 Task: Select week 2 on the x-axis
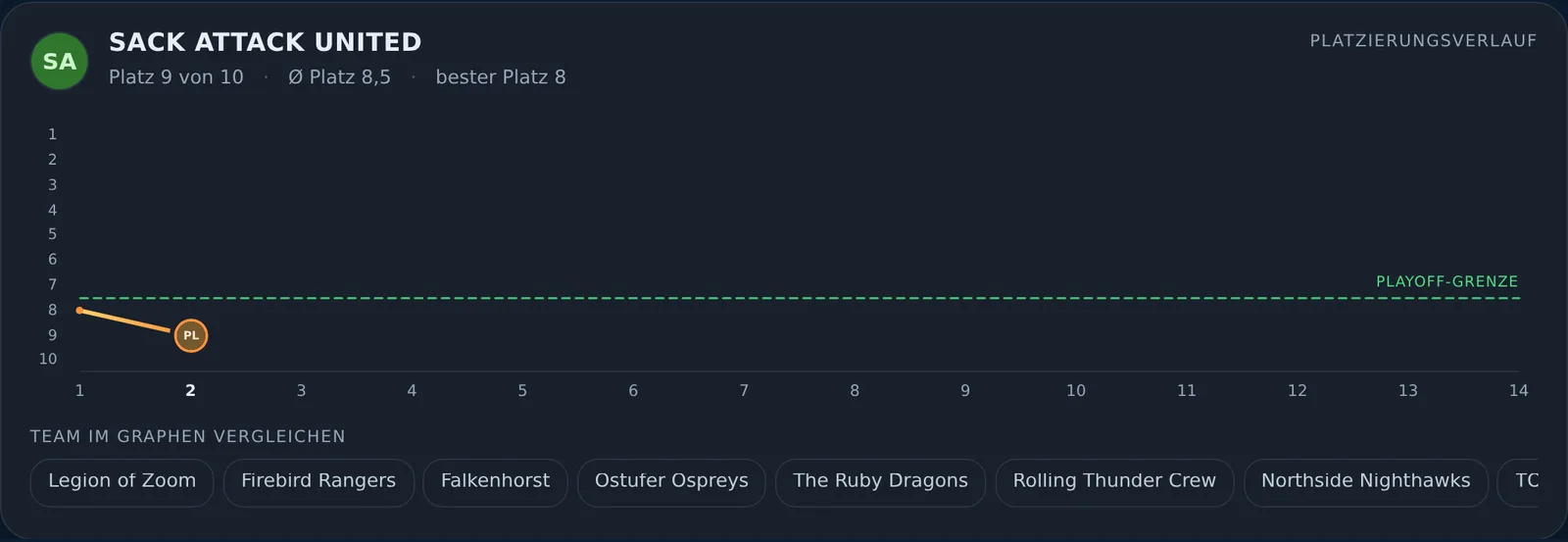pyautogui.click(x=190, y=390)
